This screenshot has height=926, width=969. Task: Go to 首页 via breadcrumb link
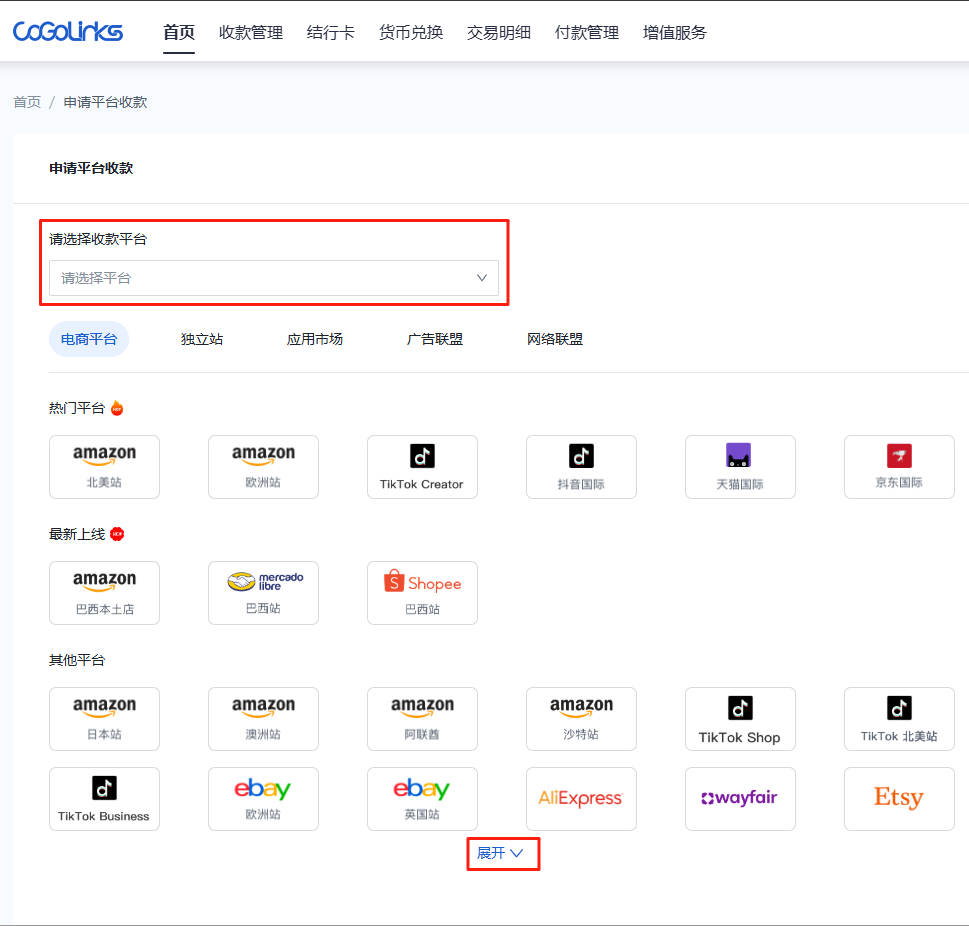point(27,102)
